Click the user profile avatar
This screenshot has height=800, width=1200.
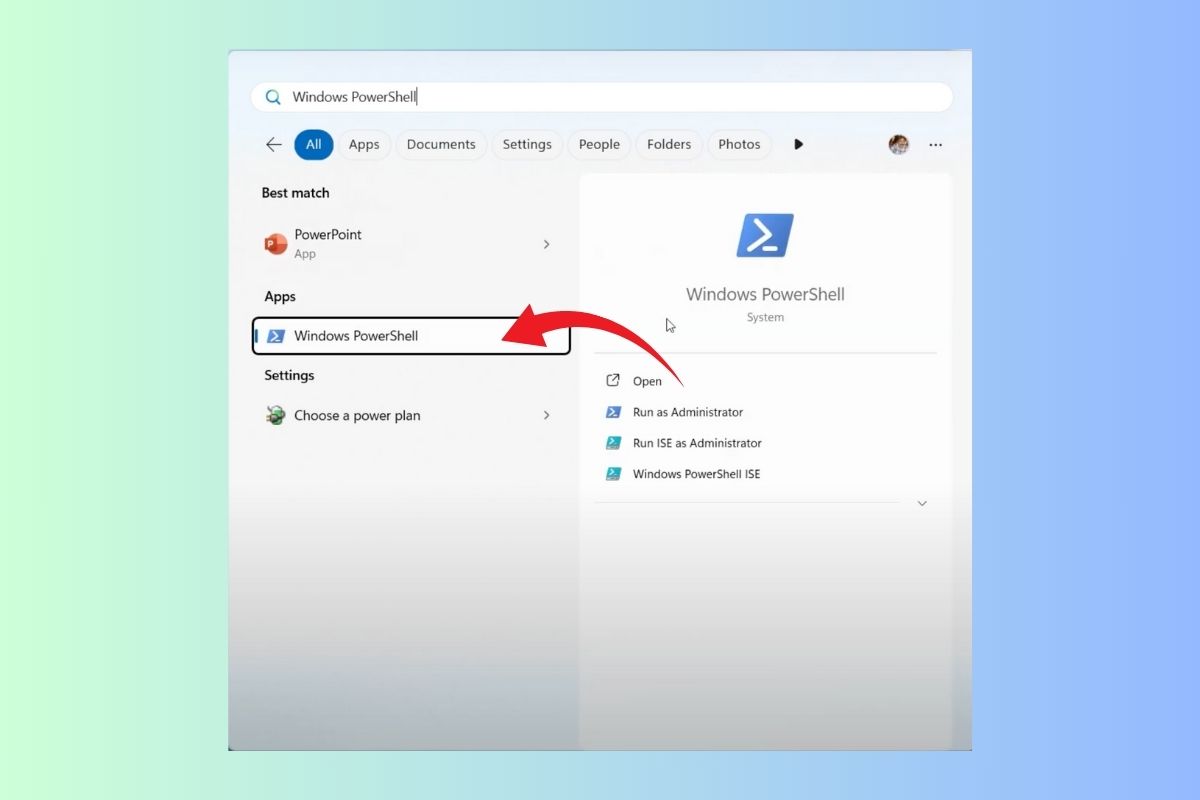click(x=898, y=144)
